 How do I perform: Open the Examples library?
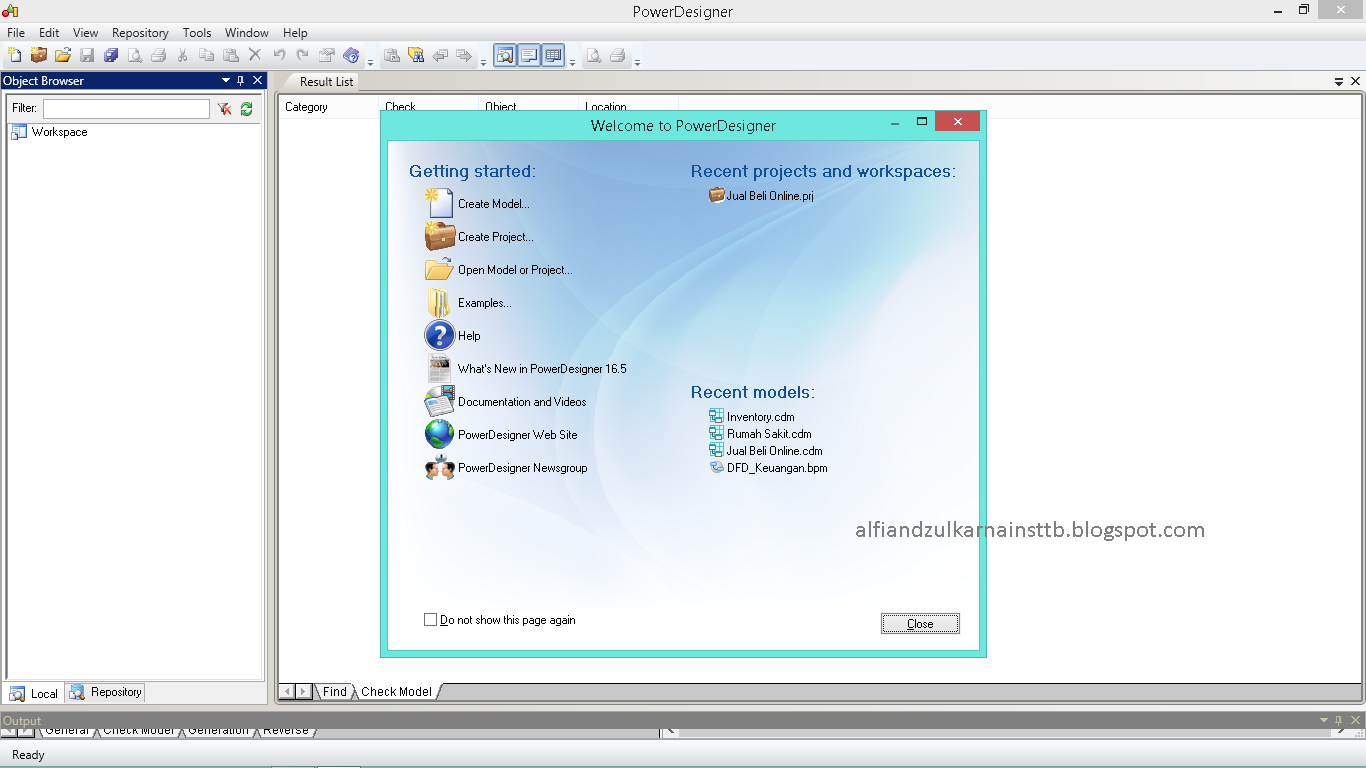tap(486, 302)
